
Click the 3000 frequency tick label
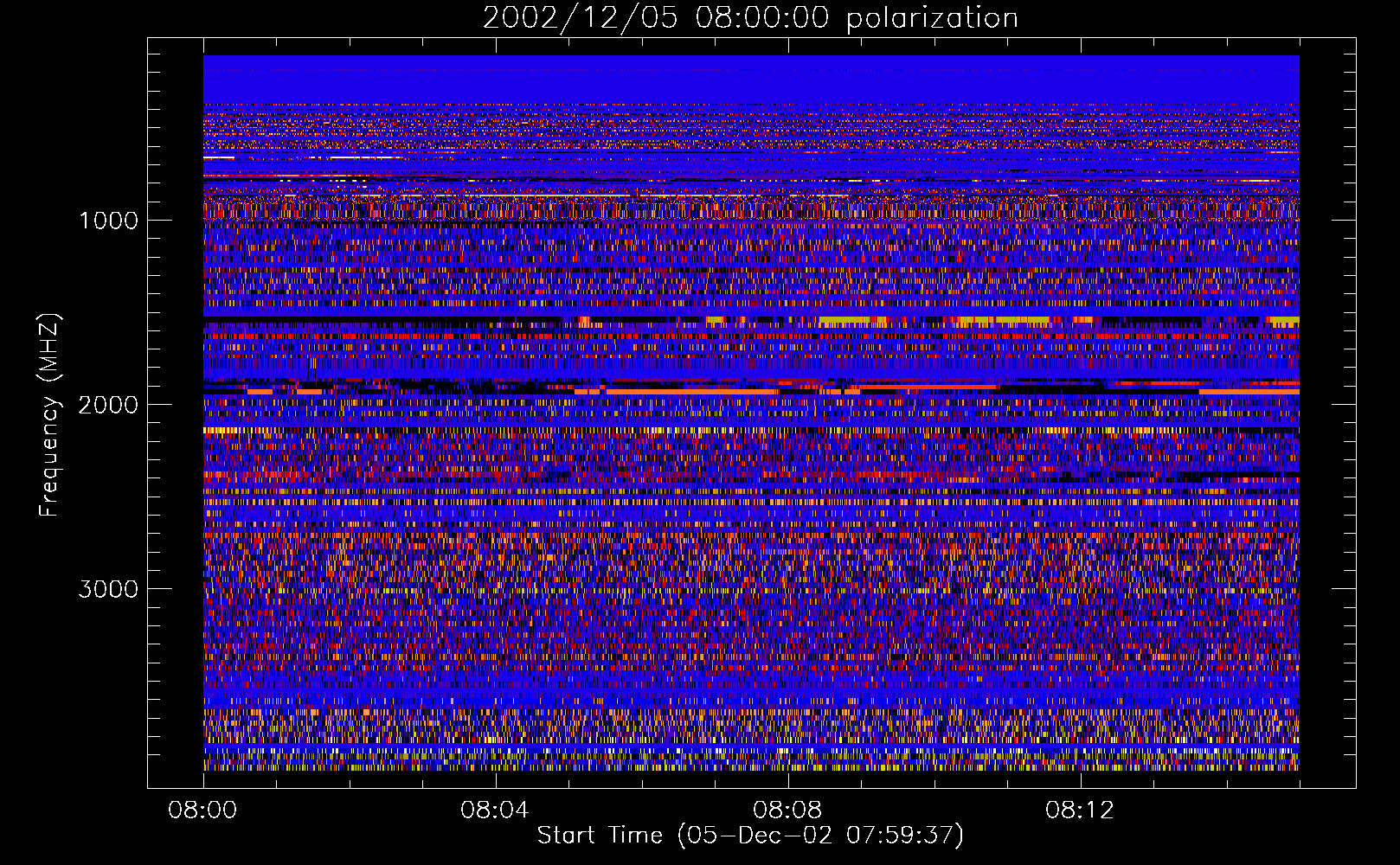(108, 589)
